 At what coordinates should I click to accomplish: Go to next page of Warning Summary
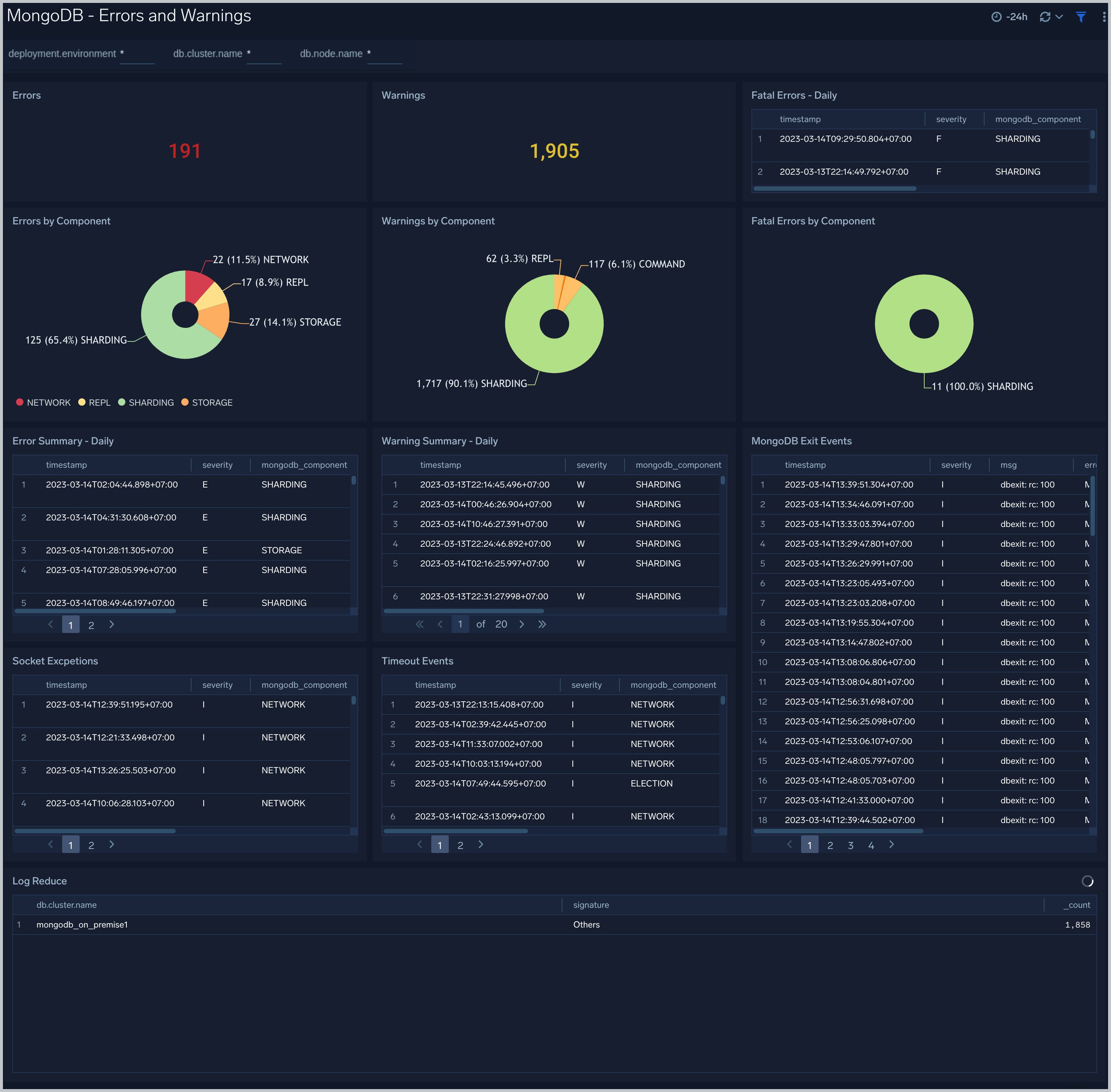522,624
